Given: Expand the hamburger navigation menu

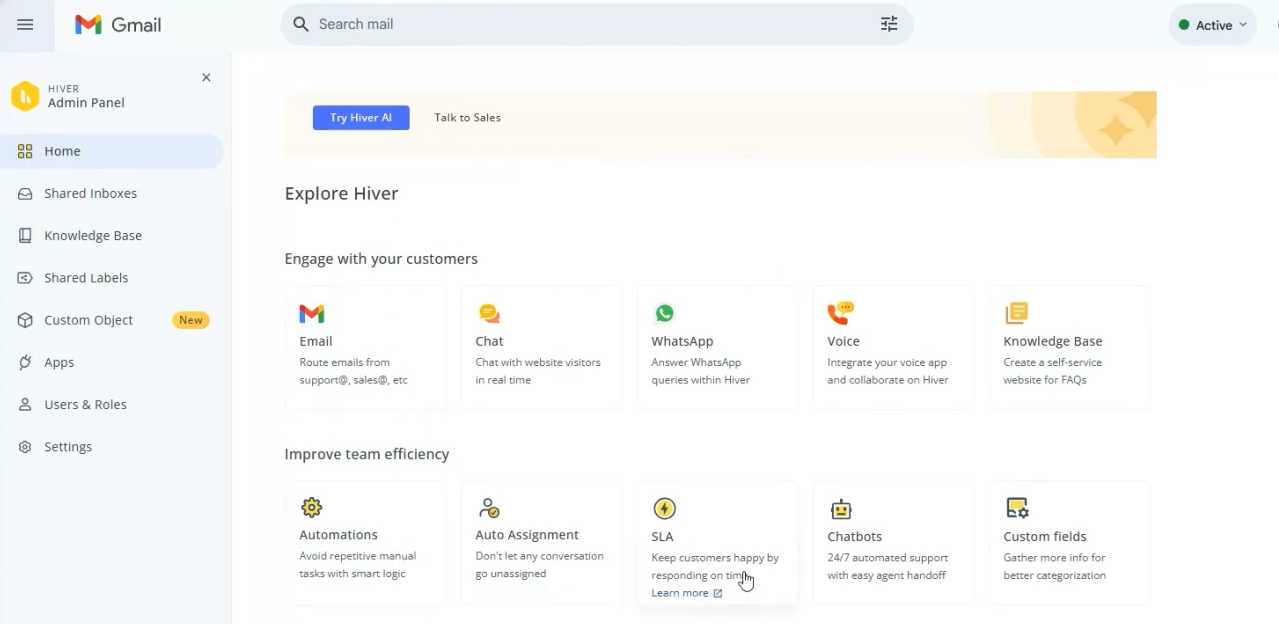Looking at the screenshot, I should pos(25,24).
